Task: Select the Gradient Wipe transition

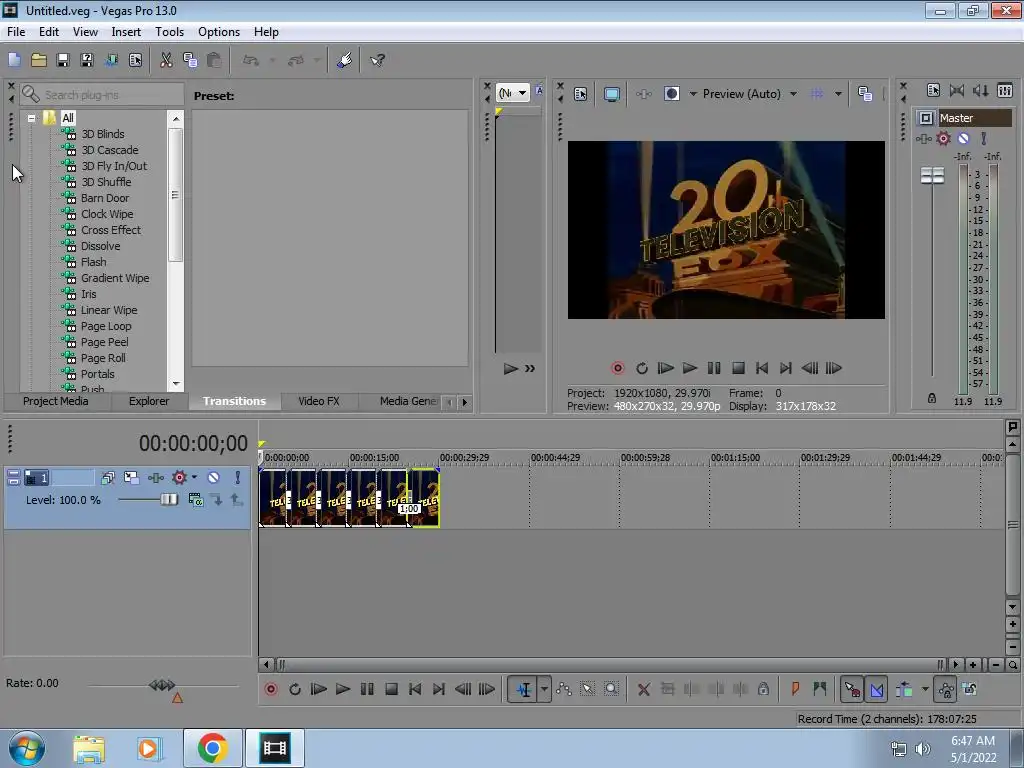Action: 115,278
